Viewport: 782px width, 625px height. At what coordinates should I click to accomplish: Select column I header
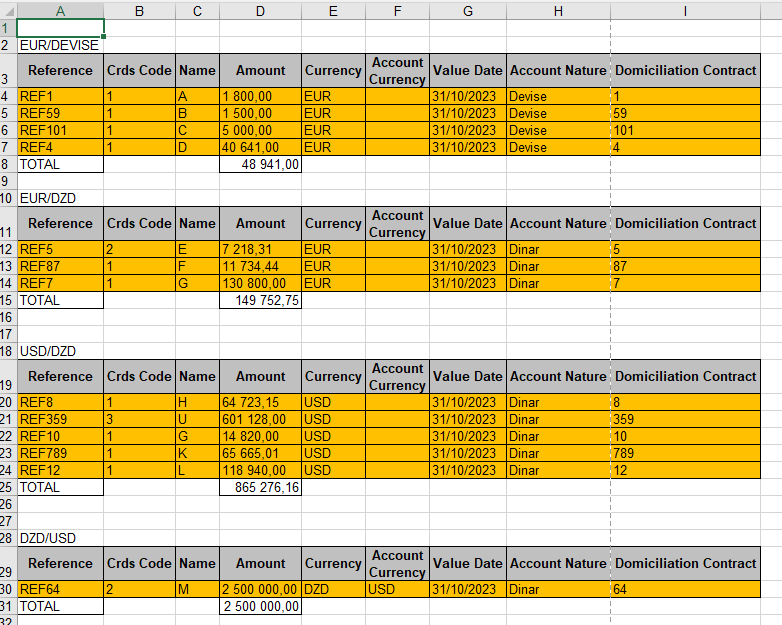click(685, 11)
